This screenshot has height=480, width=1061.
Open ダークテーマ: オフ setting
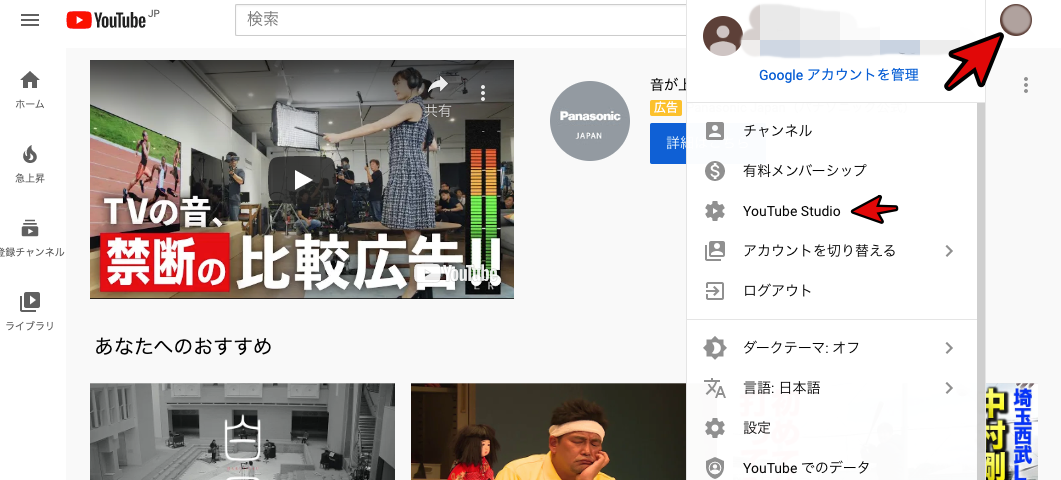pyautogui.click(x=832, y=348)
